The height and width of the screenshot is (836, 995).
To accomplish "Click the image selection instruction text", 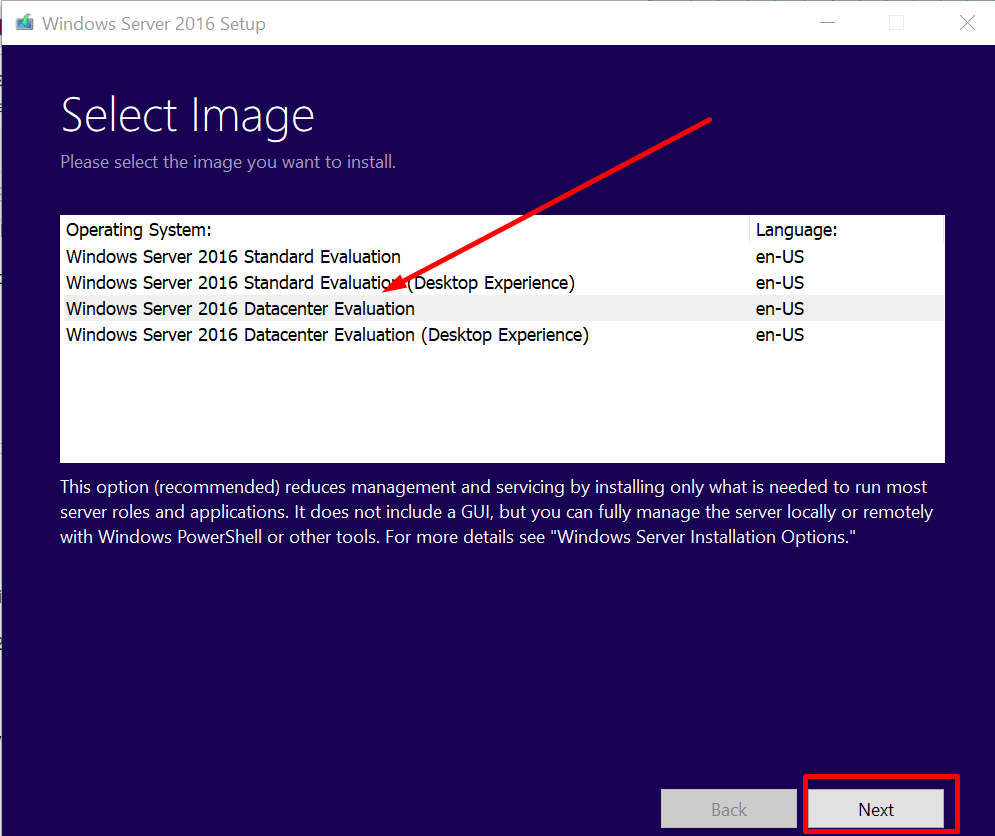I will click(228, 161).
